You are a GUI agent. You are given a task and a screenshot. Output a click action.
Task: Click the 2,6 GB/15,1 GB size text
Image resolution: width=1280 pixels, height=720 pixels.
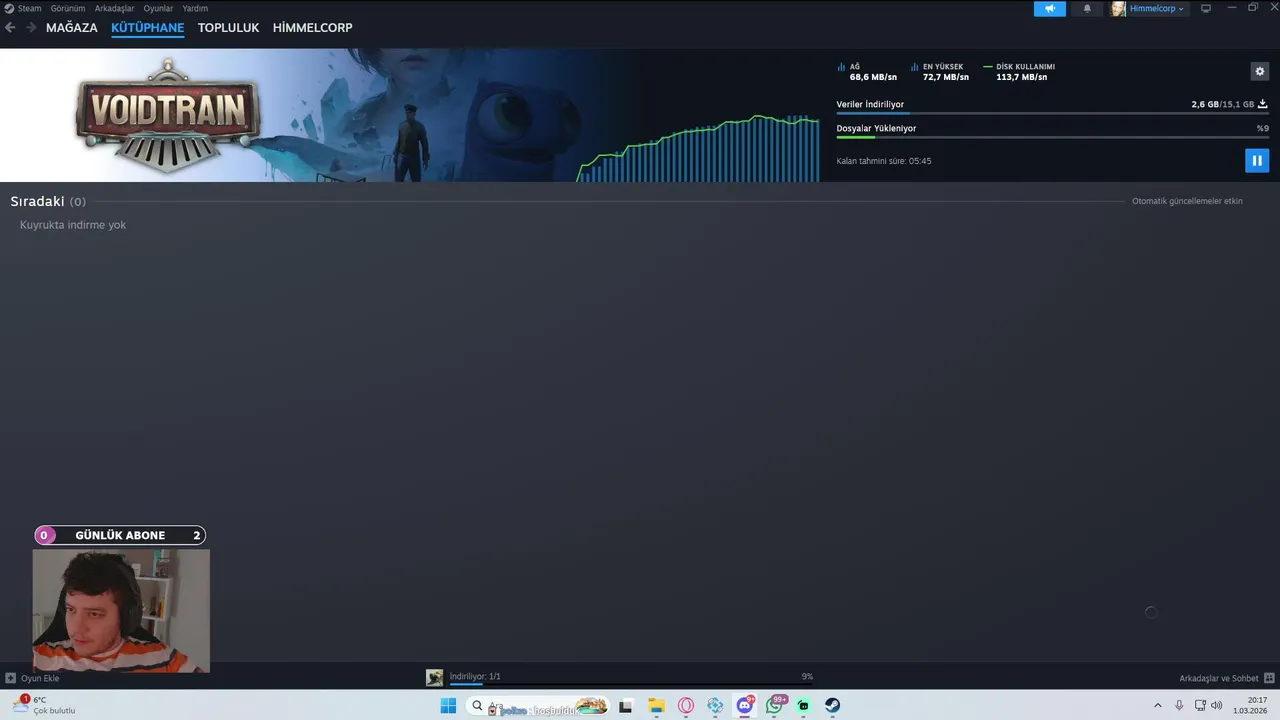coord(1222,104)
